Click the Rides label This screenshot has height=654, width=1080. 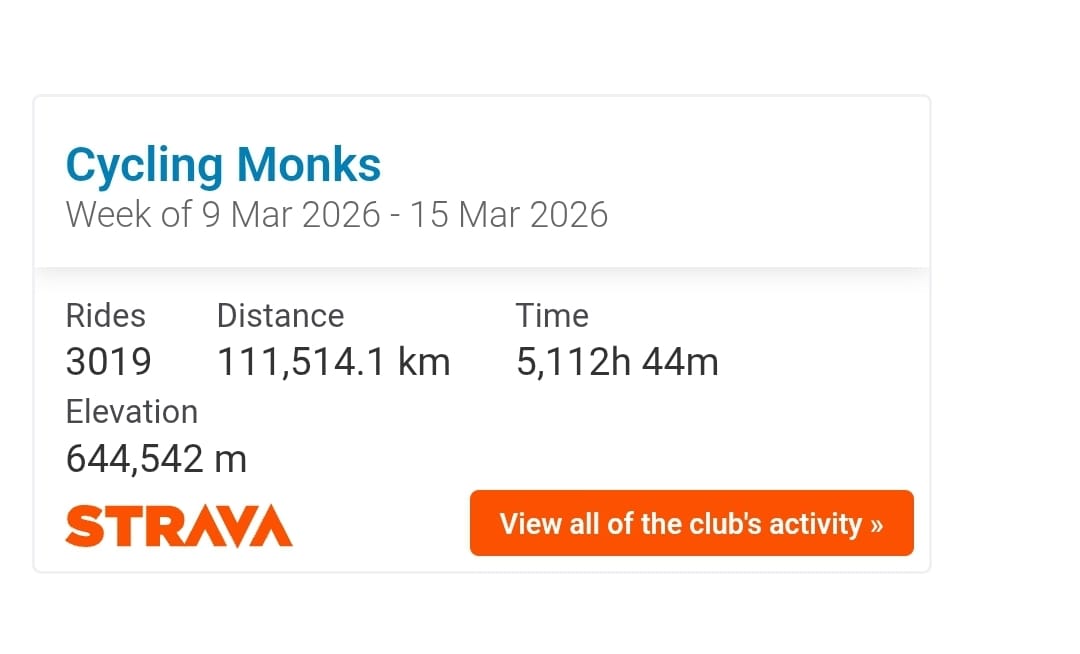coord(105,316)
